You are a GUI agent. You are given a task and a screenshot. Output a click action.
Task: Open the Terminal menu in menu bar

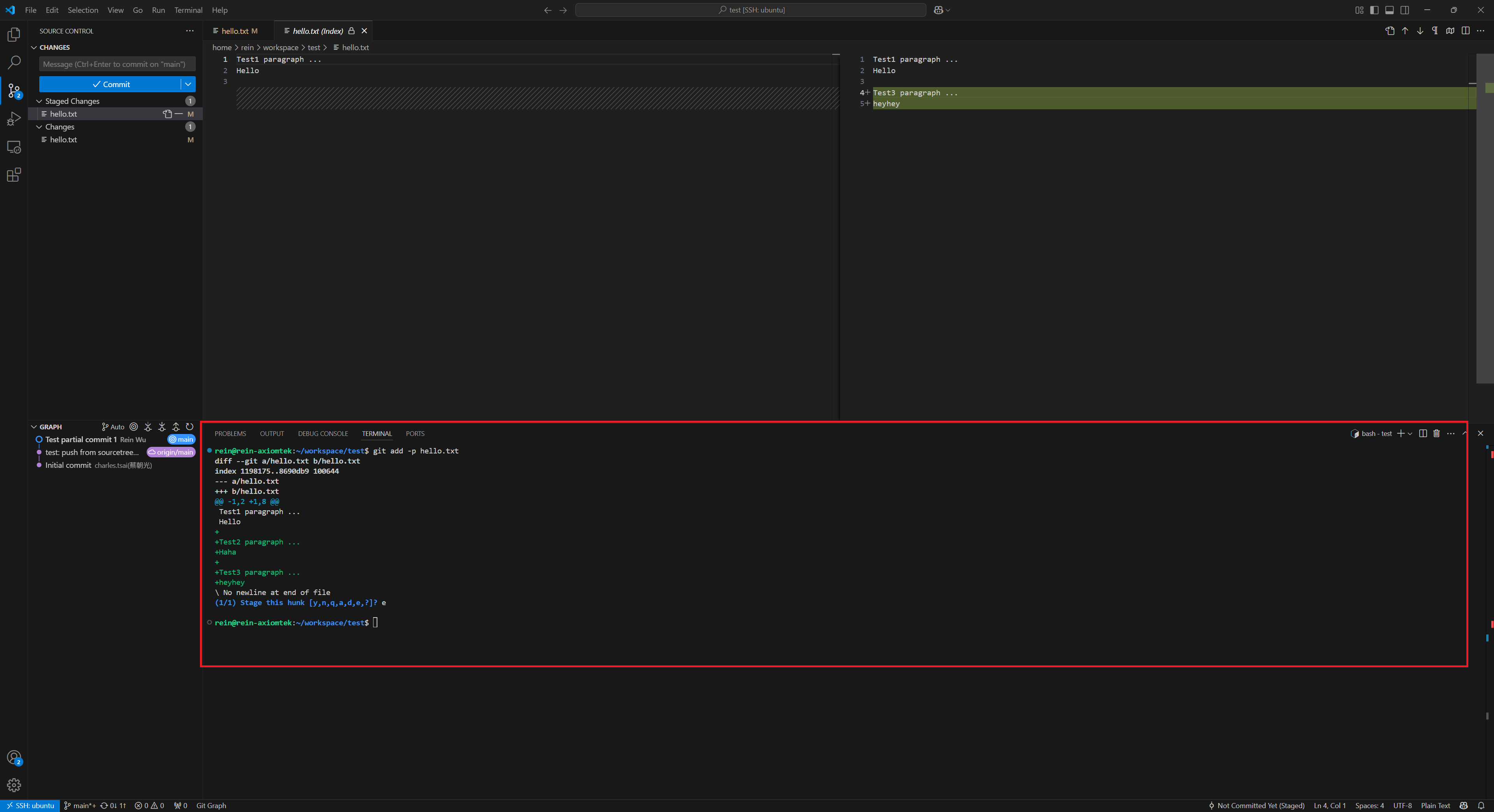(x=187, y=10)
